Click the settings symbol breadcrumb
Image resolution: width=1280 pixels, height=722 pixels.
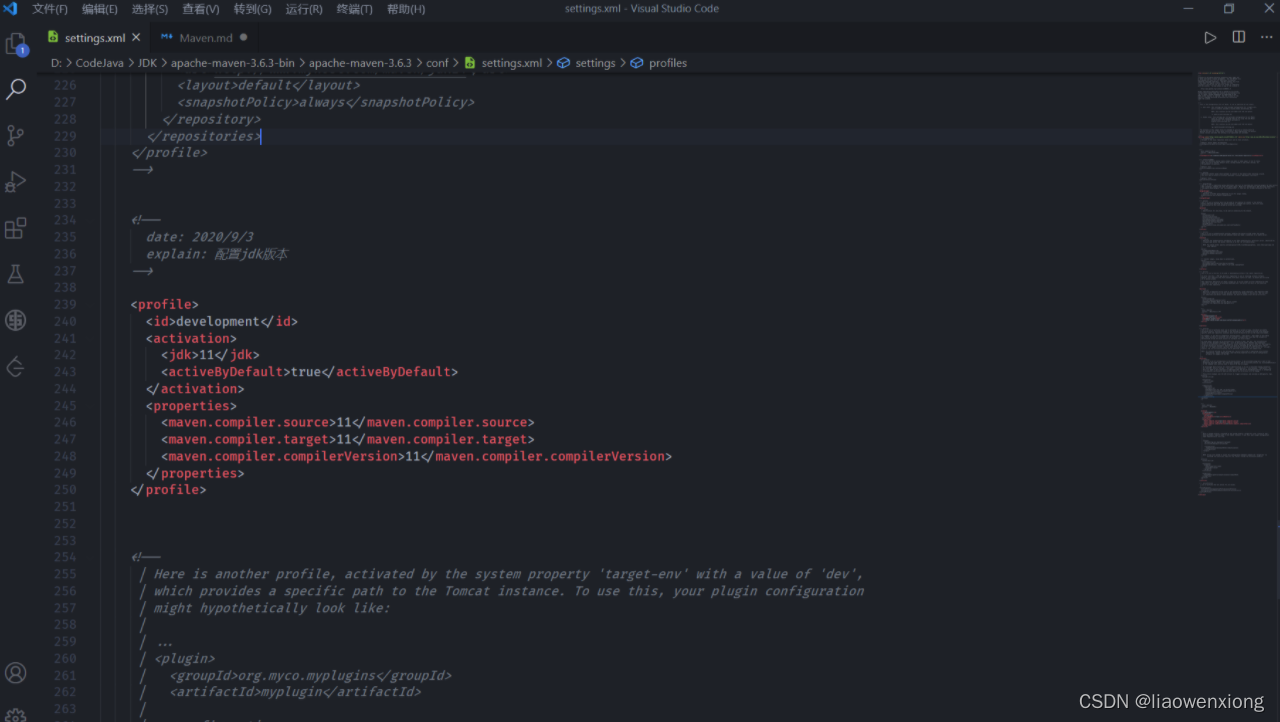click(x=587, y=63)
